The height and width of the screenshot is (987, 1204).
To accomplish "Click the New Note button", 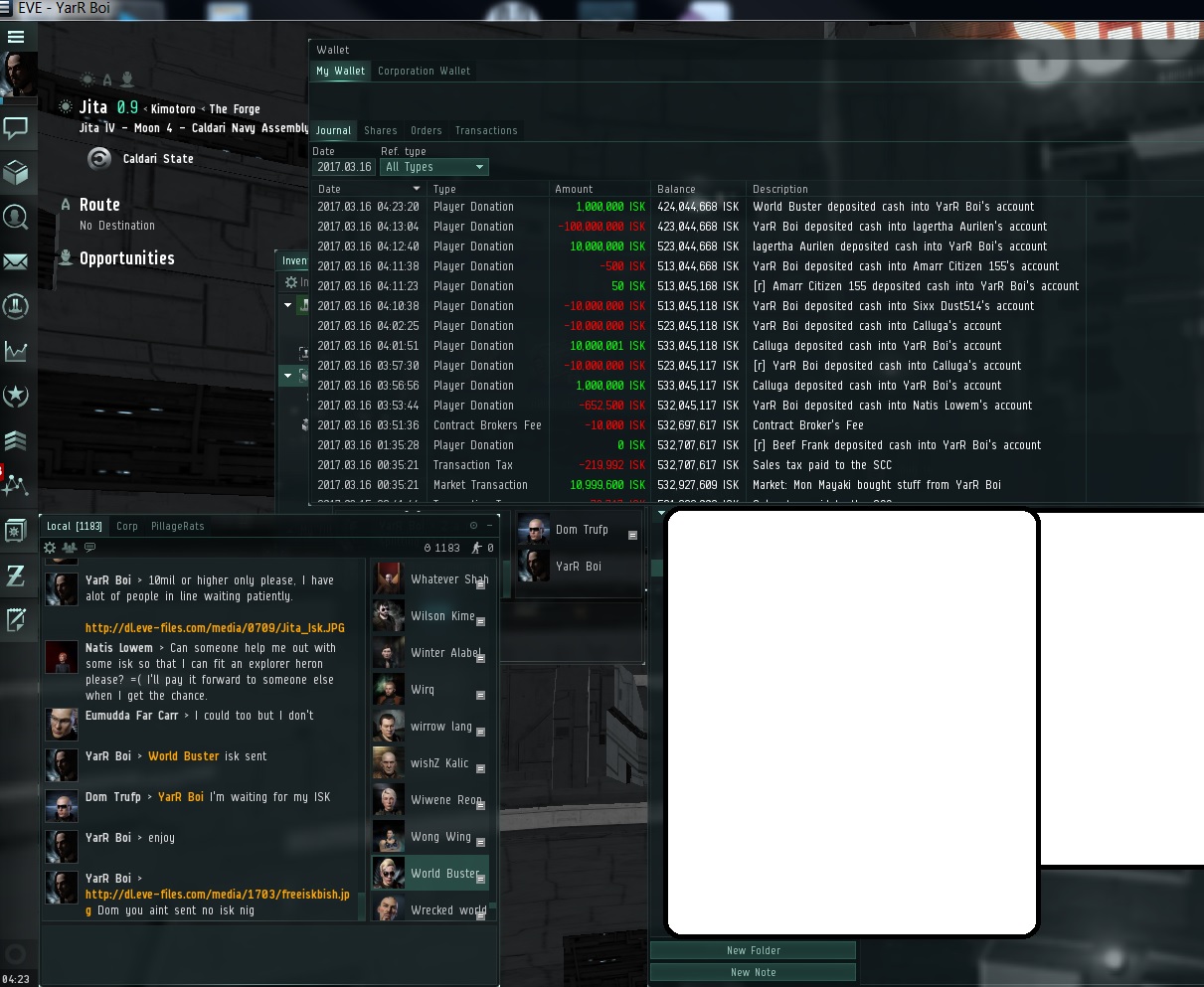I will click(753, 972).
